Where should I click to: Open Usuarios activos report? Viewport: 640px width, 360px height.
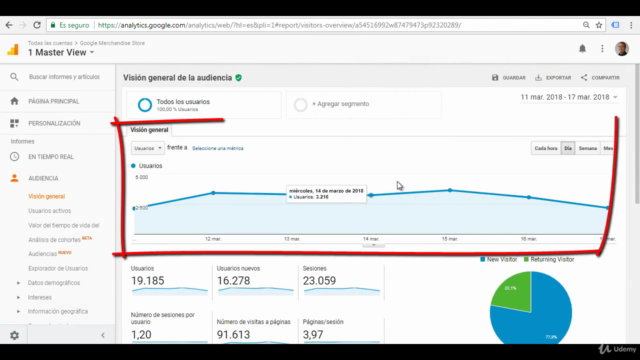pyautogui.click(x=49, y=211)
